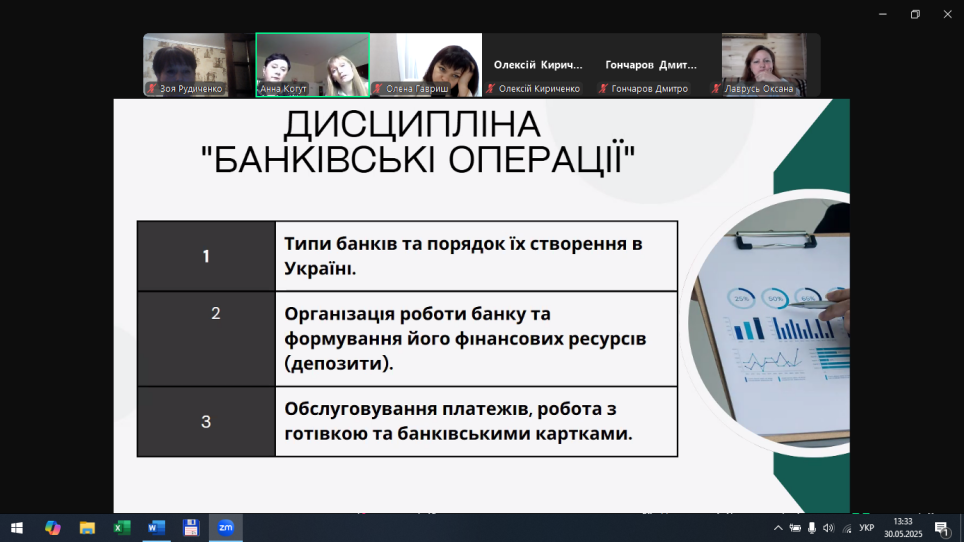Open the clock and calendar flyout
This screenshot has height=542, width=964.
(x=903, y=527)
